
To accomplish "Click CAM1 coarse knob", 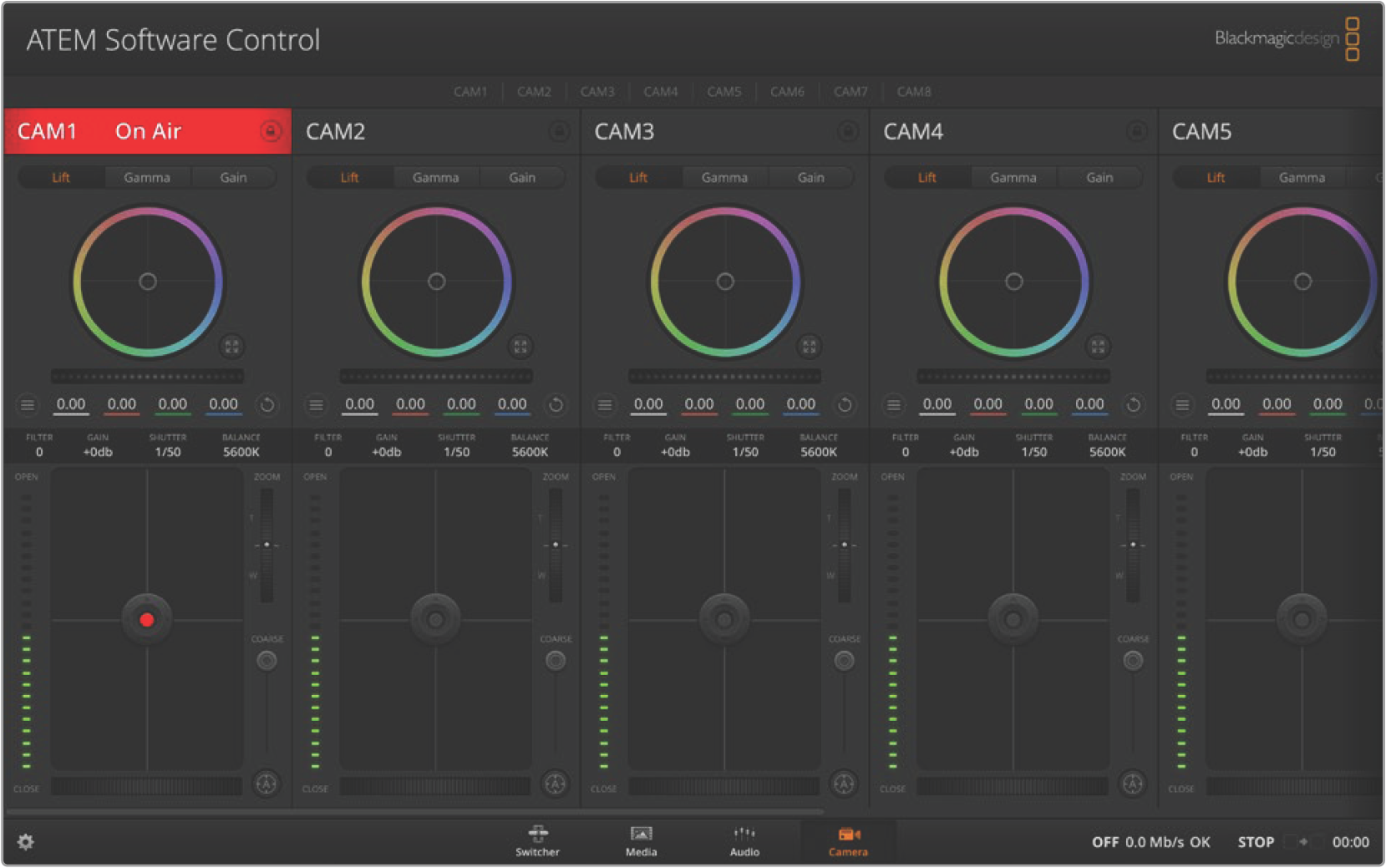I will pyautogui.click(x=267, y=661).
